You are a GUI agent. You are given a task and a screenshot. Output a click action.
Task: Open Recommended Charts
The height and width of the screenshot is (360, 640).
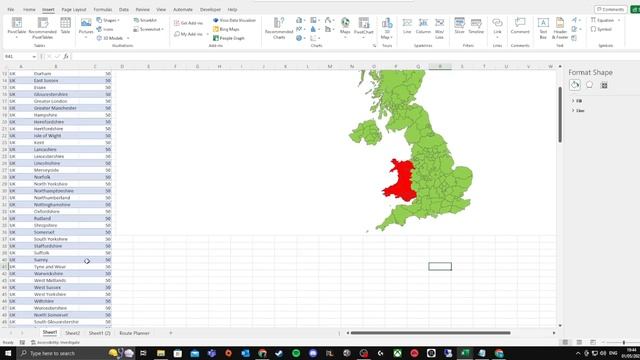(x=279, y=28)
